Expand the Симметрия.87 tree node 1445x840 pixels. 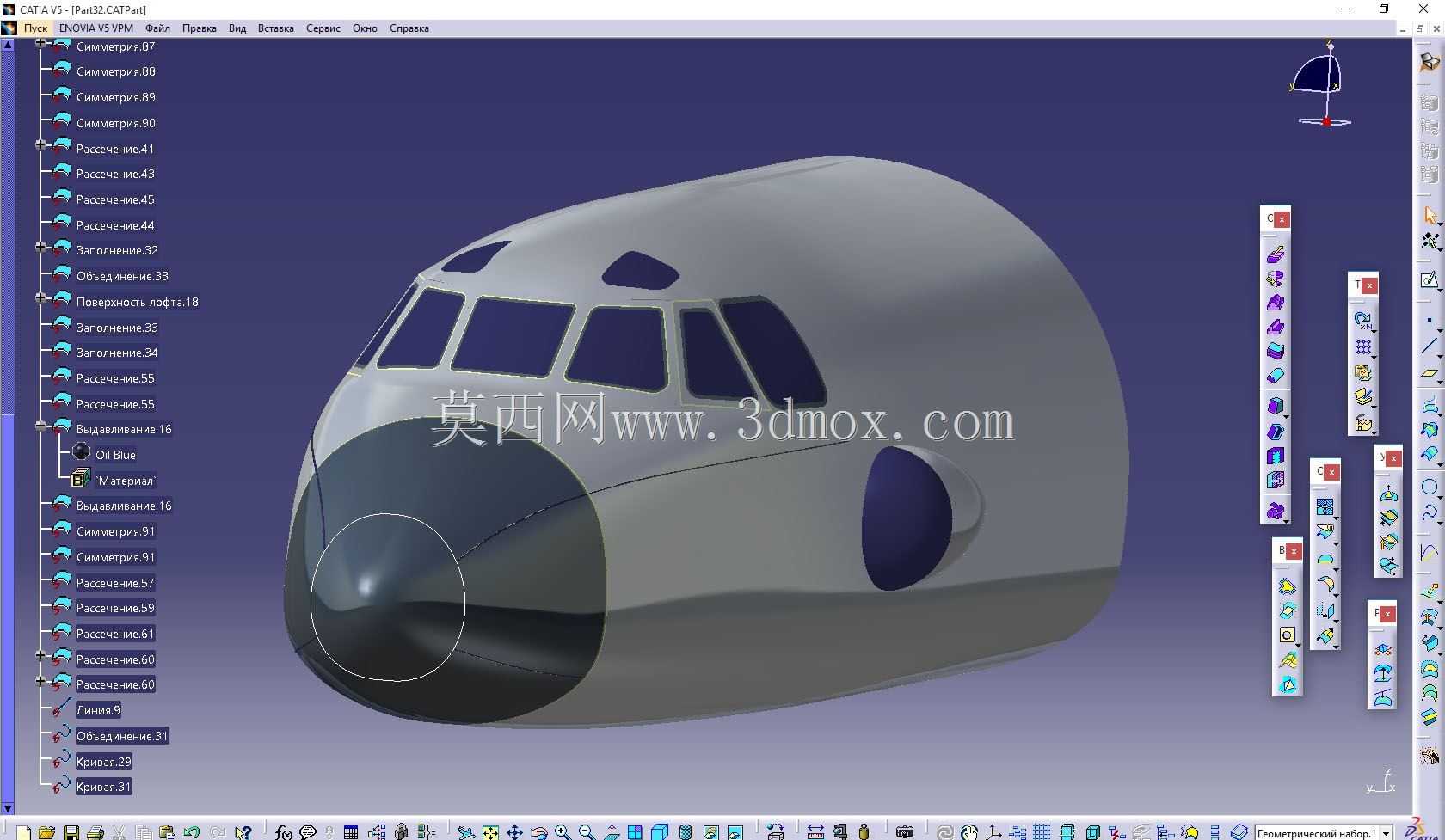click(x=40, y=42)
